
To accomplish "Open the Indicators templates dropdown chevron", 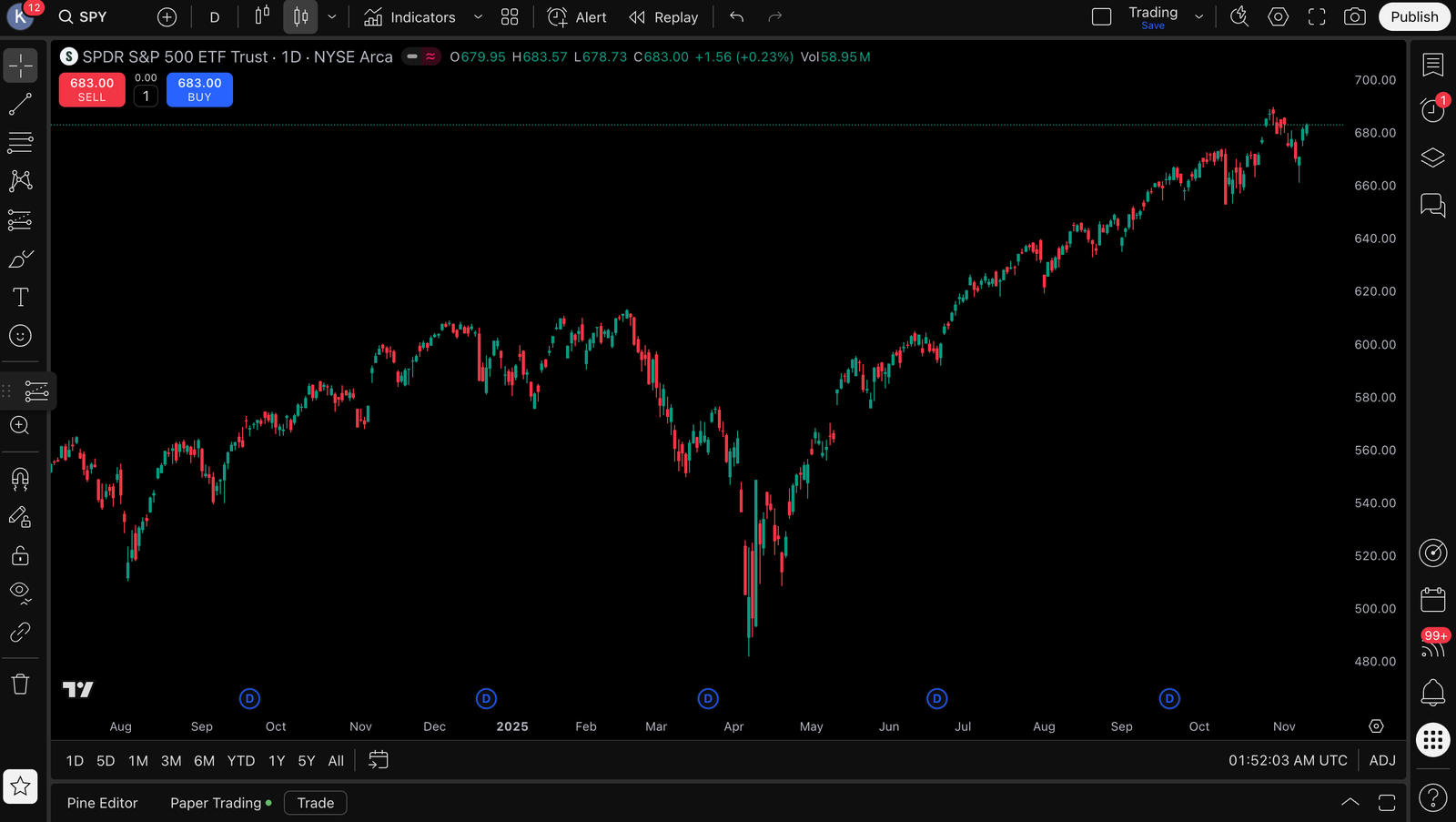I will 478,17.
